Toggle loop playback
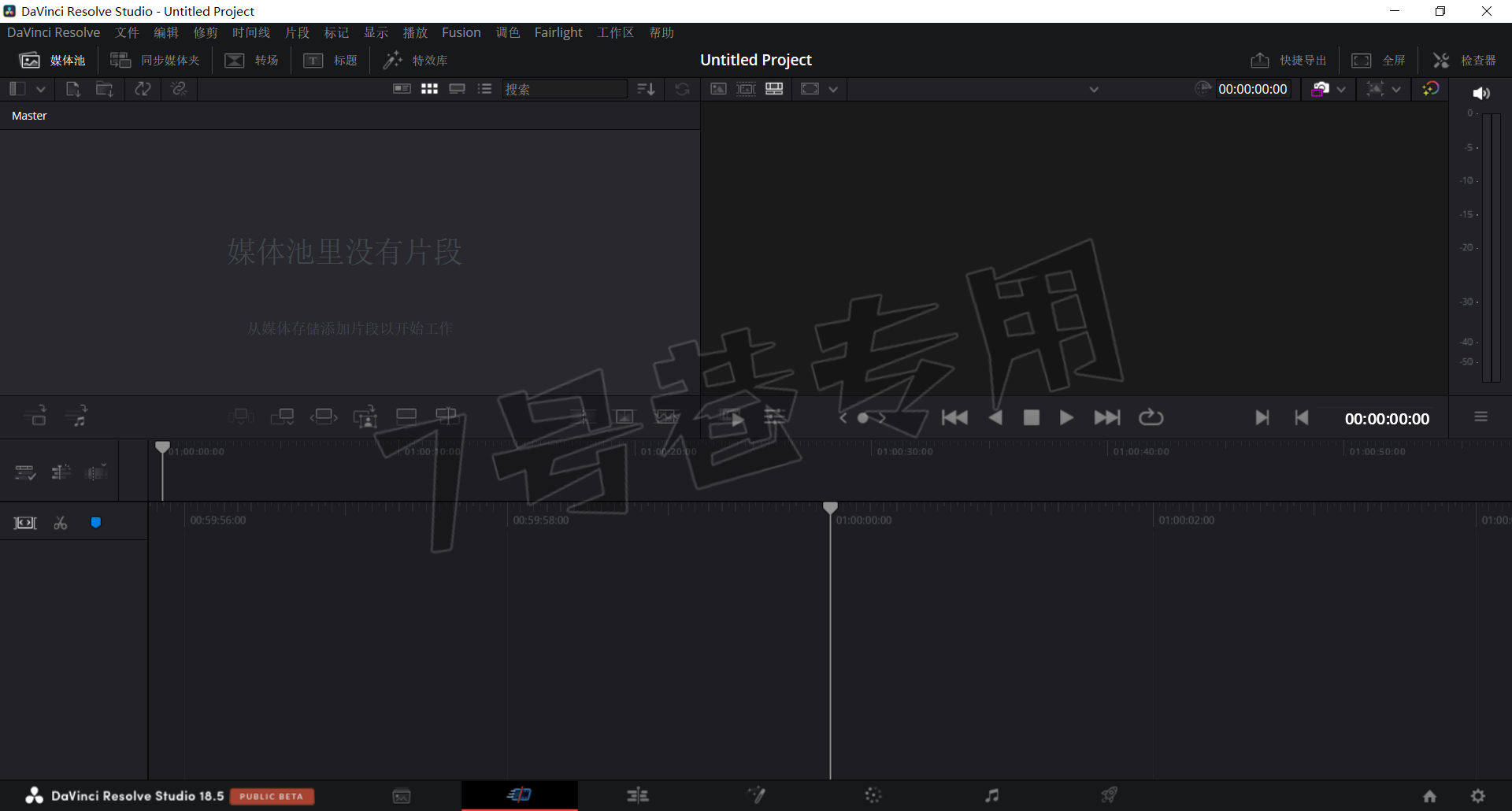The image size is (1512, 811). click(x=1151, y=417)
